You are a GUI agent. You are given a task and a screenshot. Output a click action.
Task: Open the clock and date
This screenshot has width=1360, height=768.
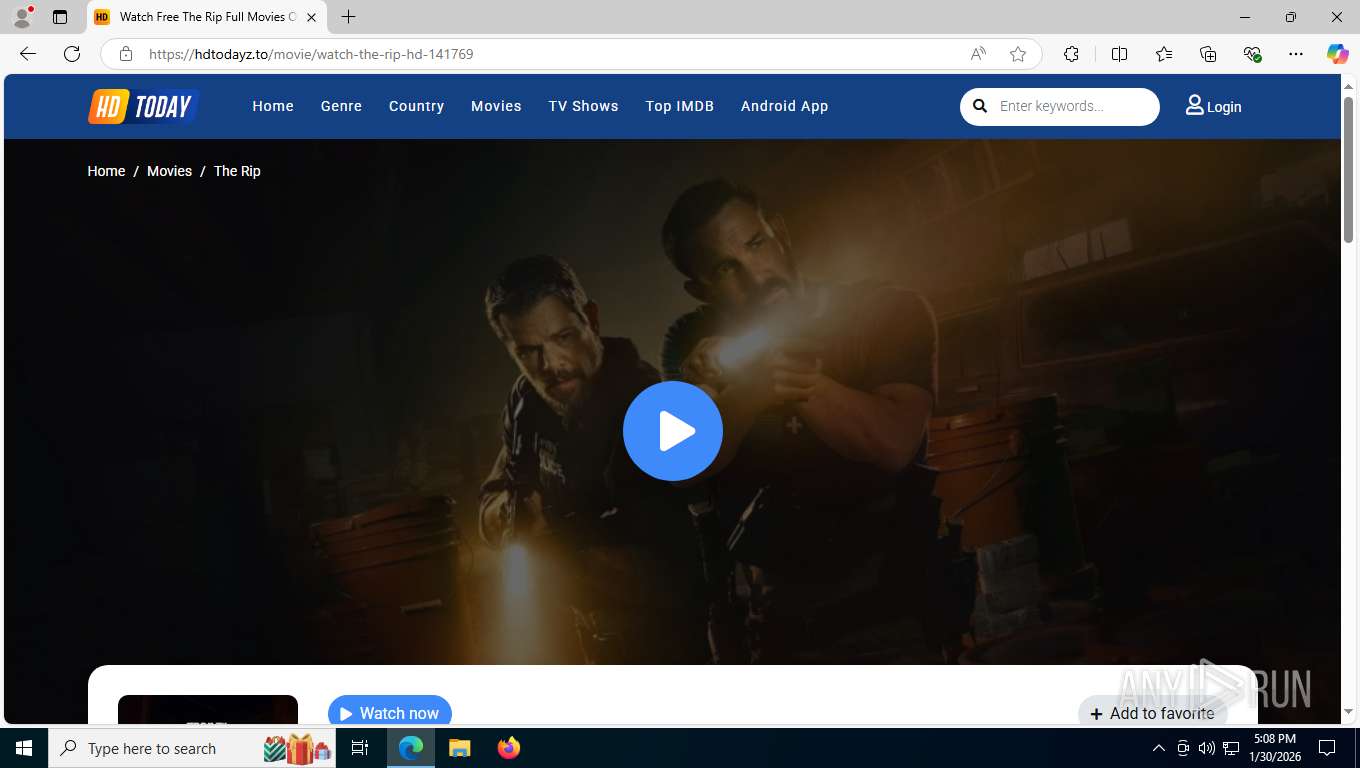click(1274, 748)
